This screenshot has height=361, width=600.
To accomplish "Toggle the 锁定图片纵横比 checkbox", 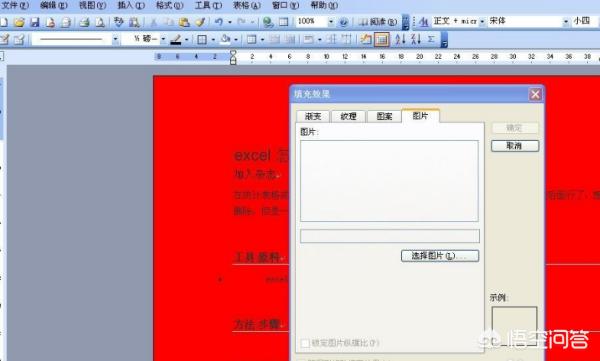I will point(305,343).
